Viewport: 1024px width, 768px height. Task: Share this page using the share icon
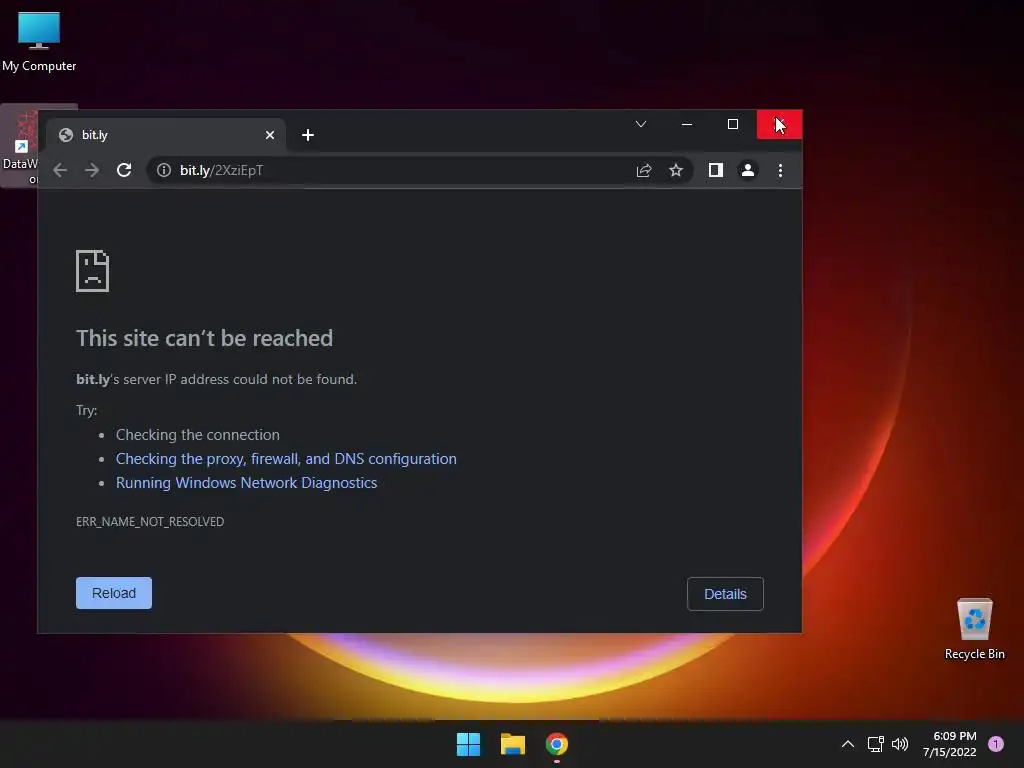(x=644, y=170)
